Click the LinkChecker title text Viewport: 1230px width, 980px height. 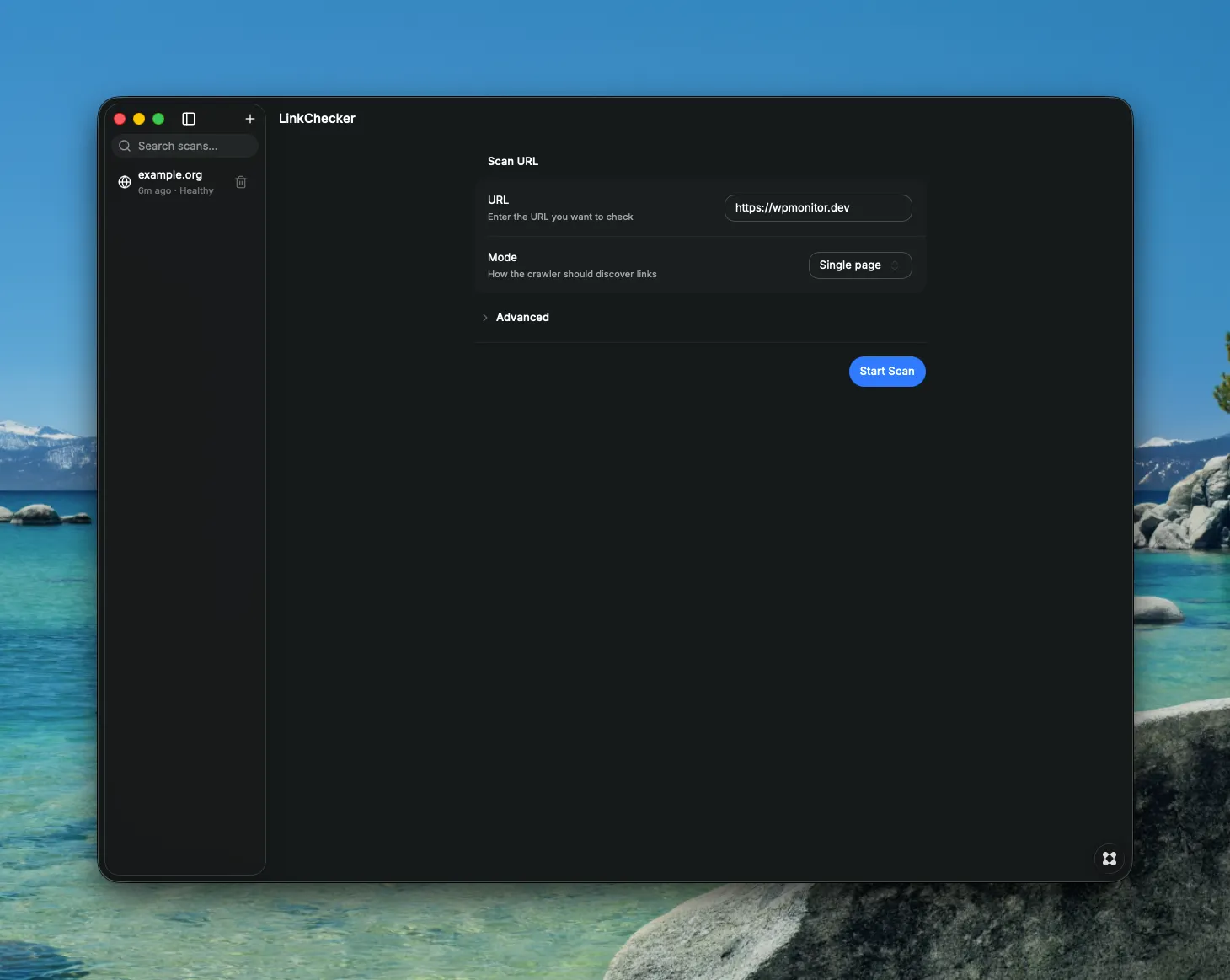[317, 119]
